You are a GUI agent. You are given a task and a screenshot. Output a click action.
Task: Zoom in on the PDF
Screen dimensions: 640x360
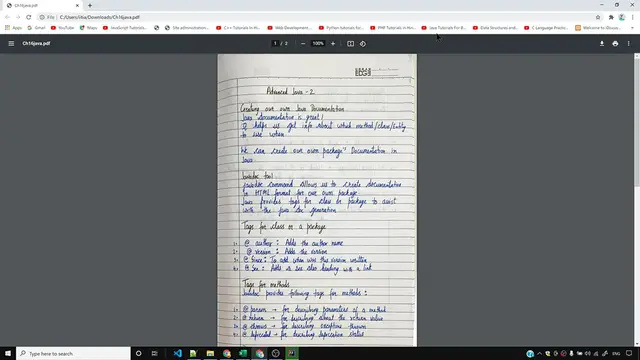pos(333,43)
